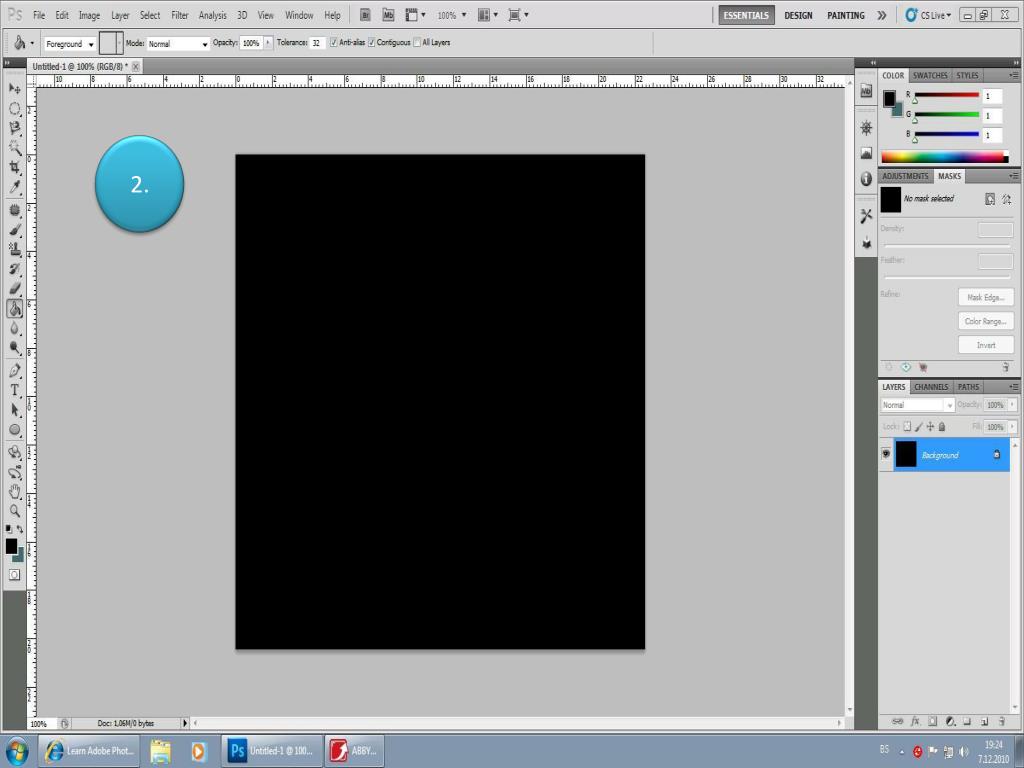Image resolution: width=1024 pixels, height=768 pixels.
Task: Select the Eyedropper tool
Action: tap(14, 187)
